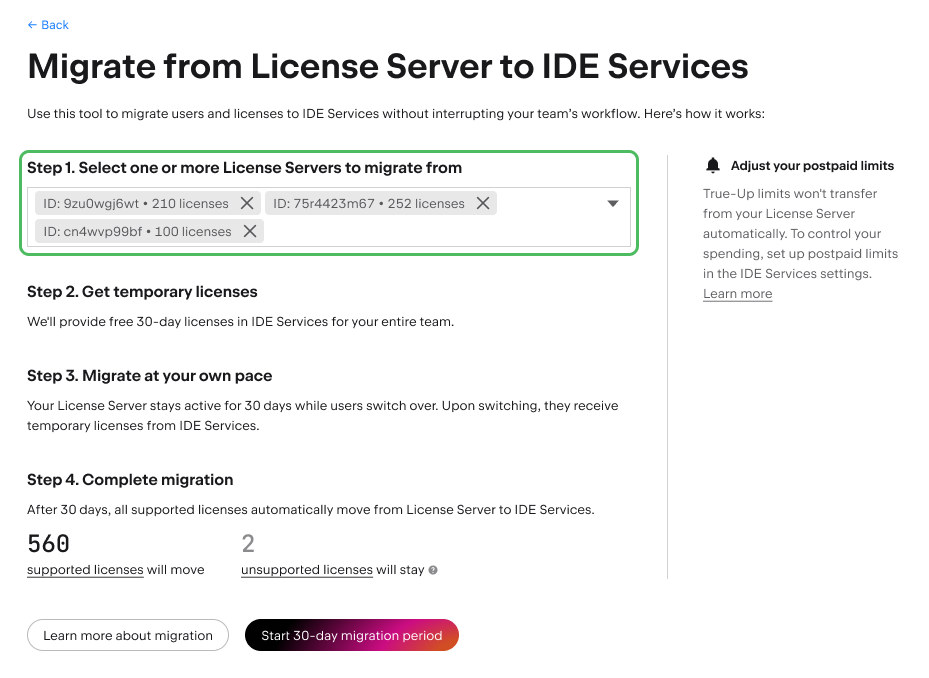Viewport: 929px width, 678px height.
Task: Select the chip showing 252 licenses
Action: [x=370, y=203]
